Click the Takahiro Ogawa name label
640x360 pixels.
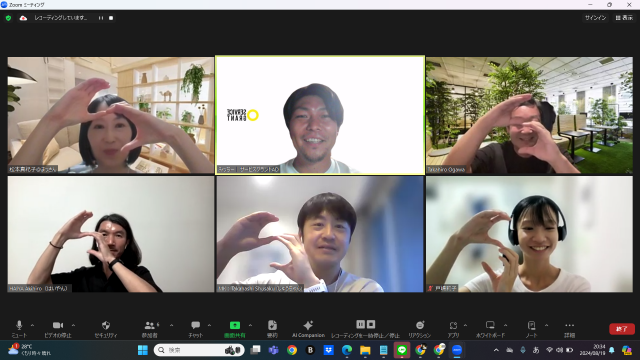pos(447,169)
